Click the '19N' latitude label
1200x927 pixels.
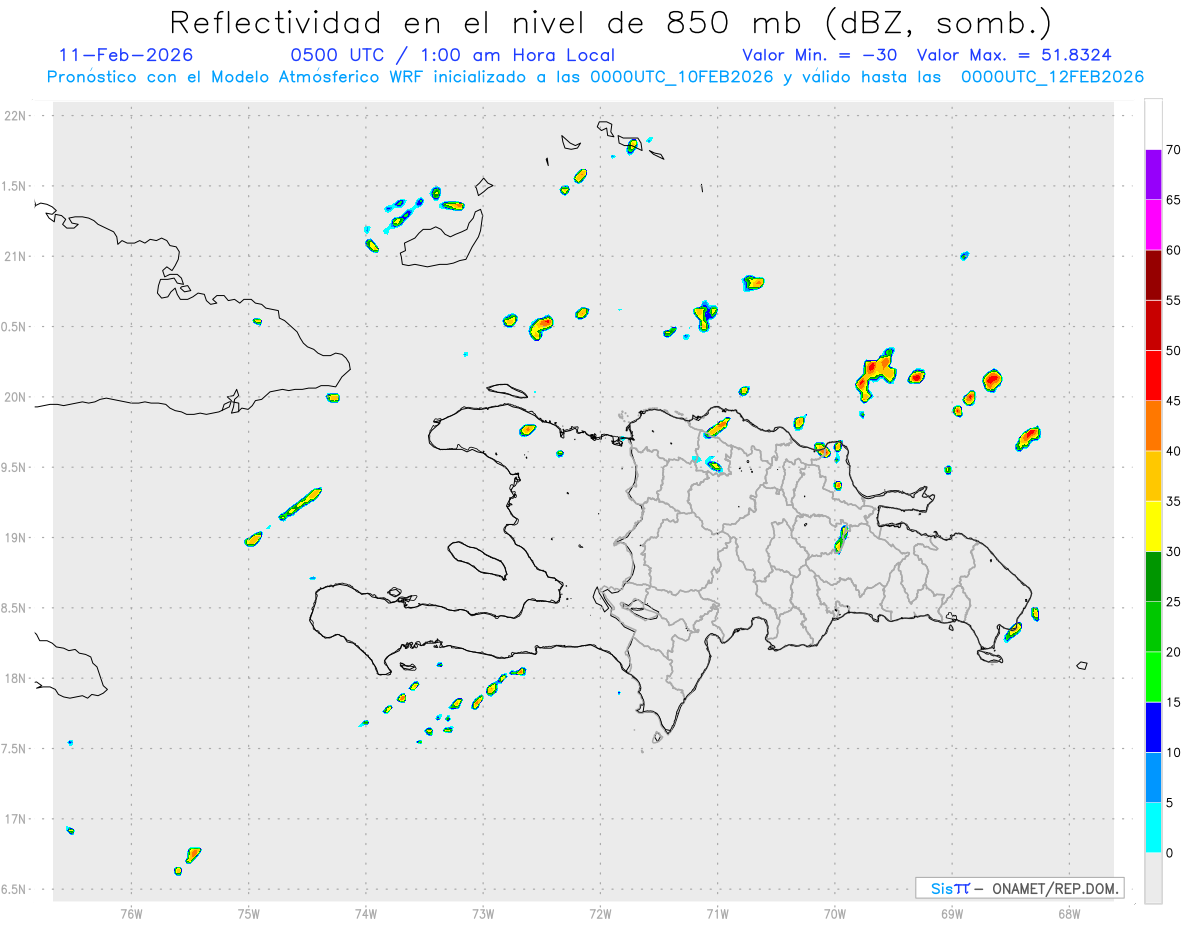(16, 537)
